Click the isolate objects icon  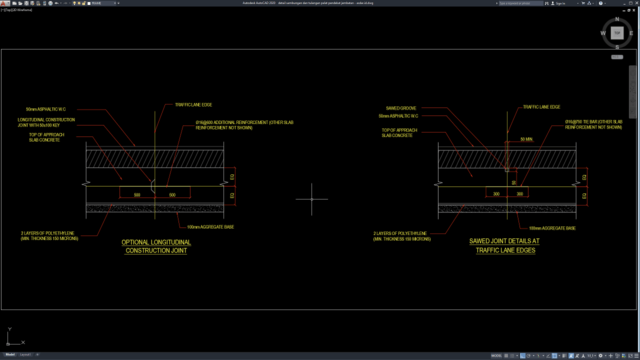pyautogui.click(x=617, y=356)
